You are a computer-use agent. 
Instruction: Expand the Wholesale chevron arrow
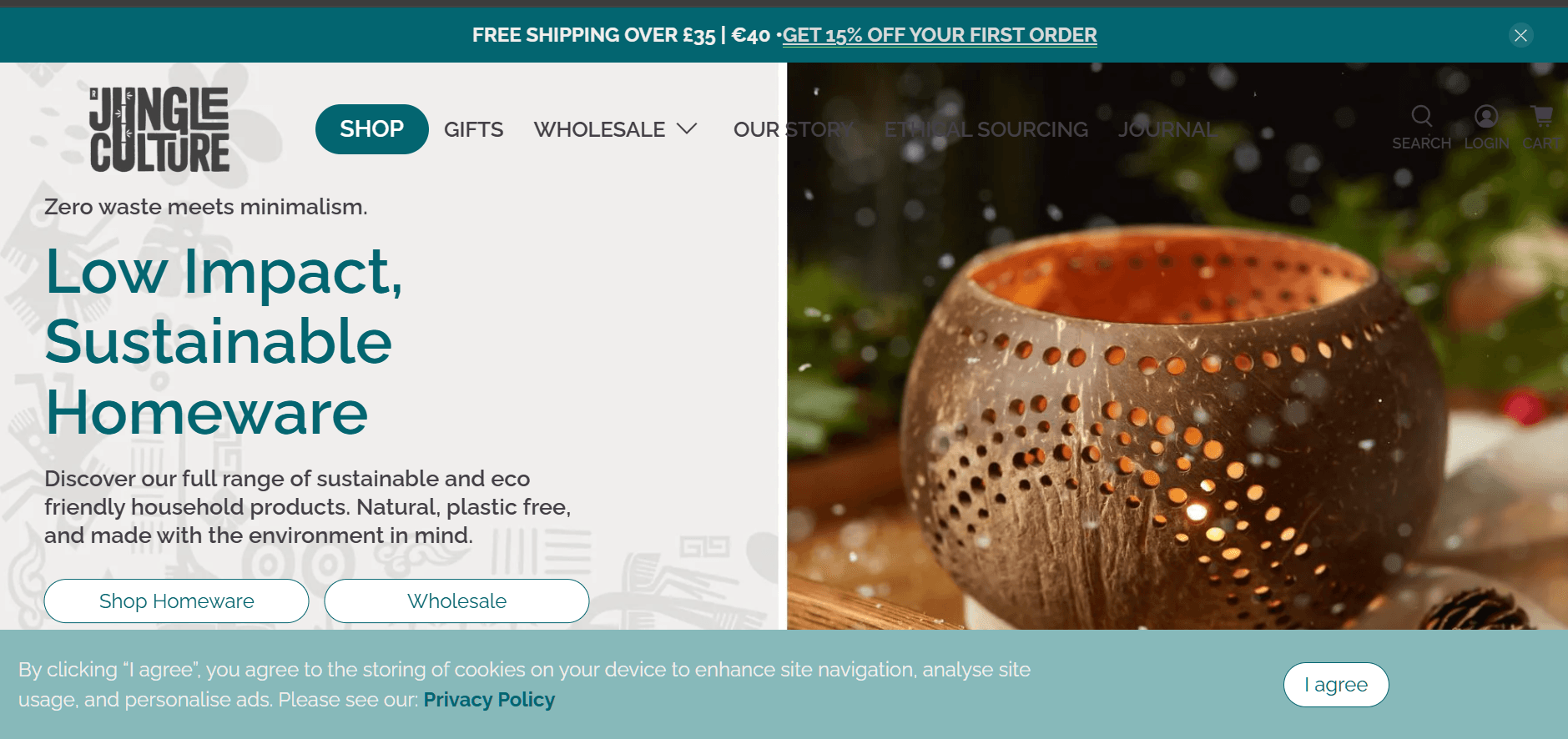687,128
